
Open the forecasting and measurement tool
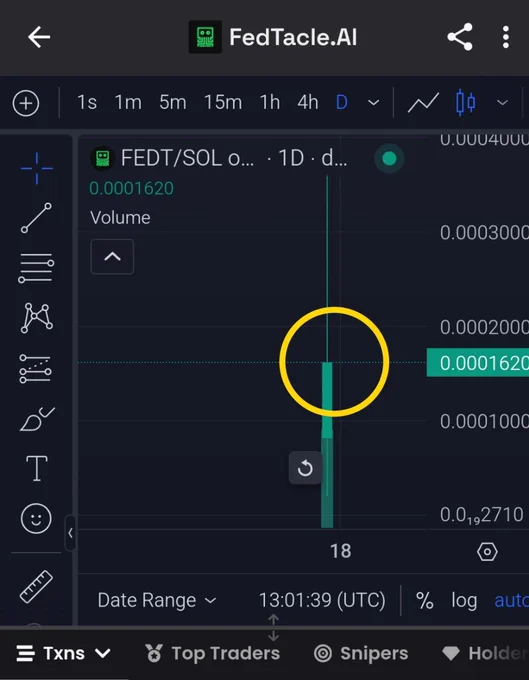pyautogui.click(x=36, y=369)
